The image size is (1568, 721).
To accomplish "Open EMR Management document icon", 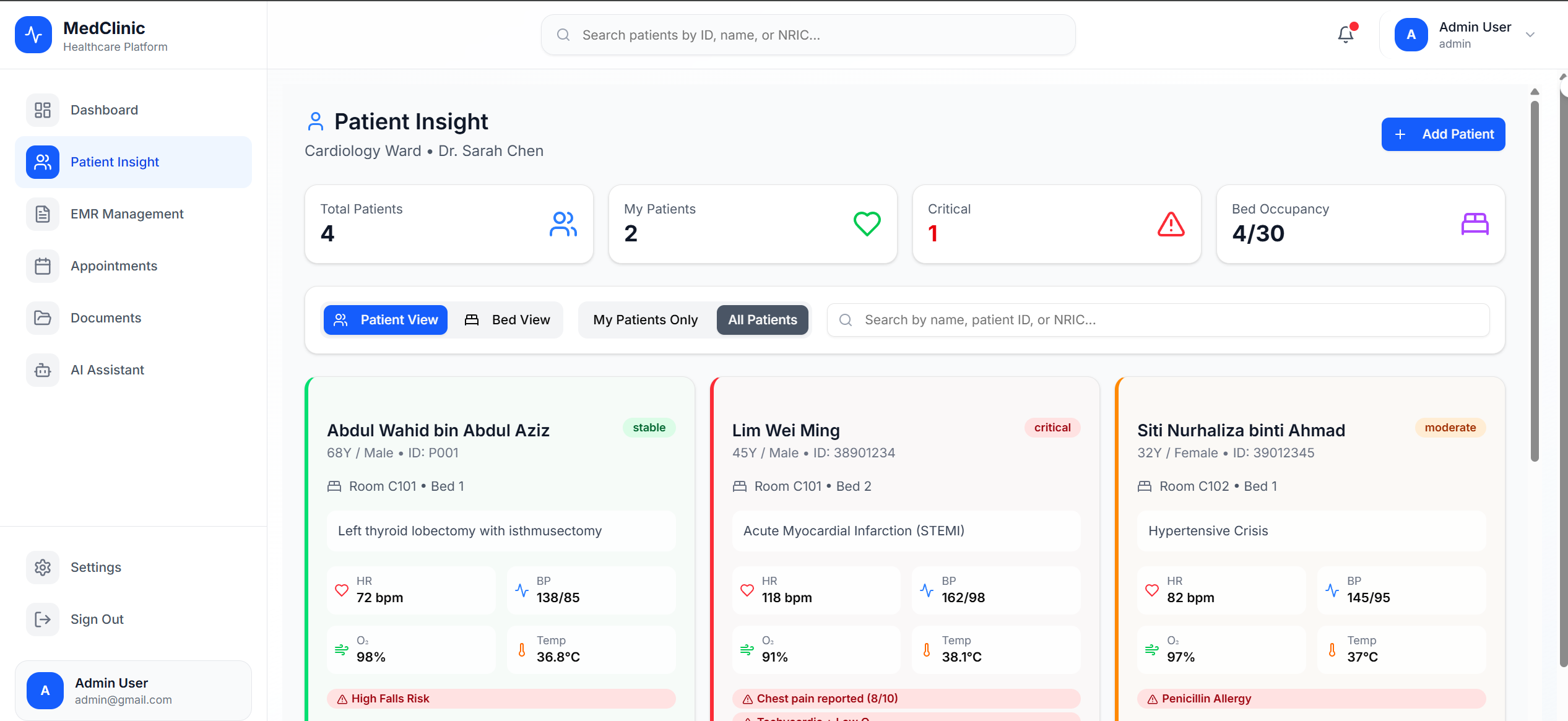I will pyautogui.click(x=43, y=214).
